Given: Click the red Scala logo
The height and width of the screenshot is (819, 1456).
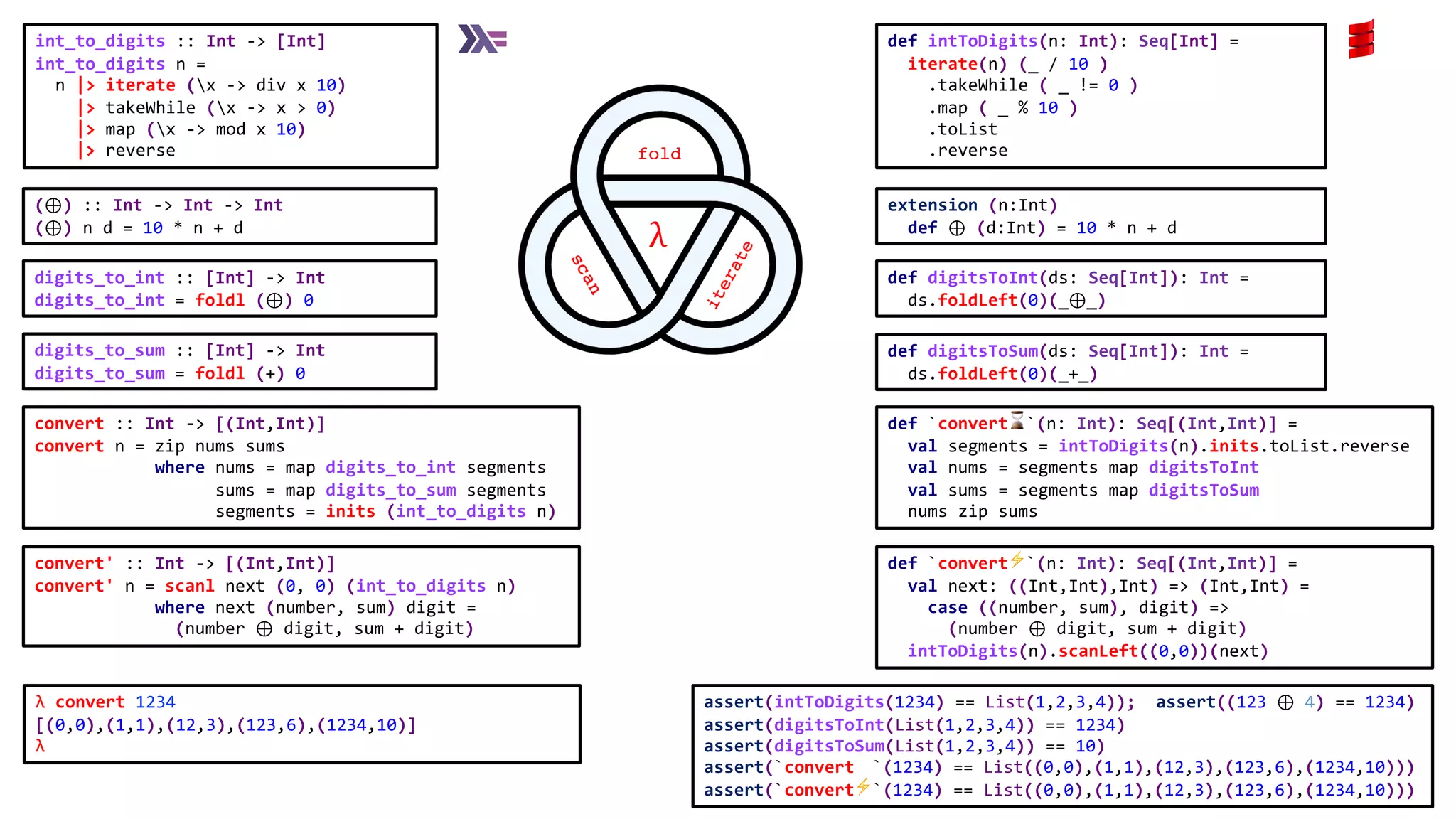Looking at the screenshot, I should pos(1361,40).
